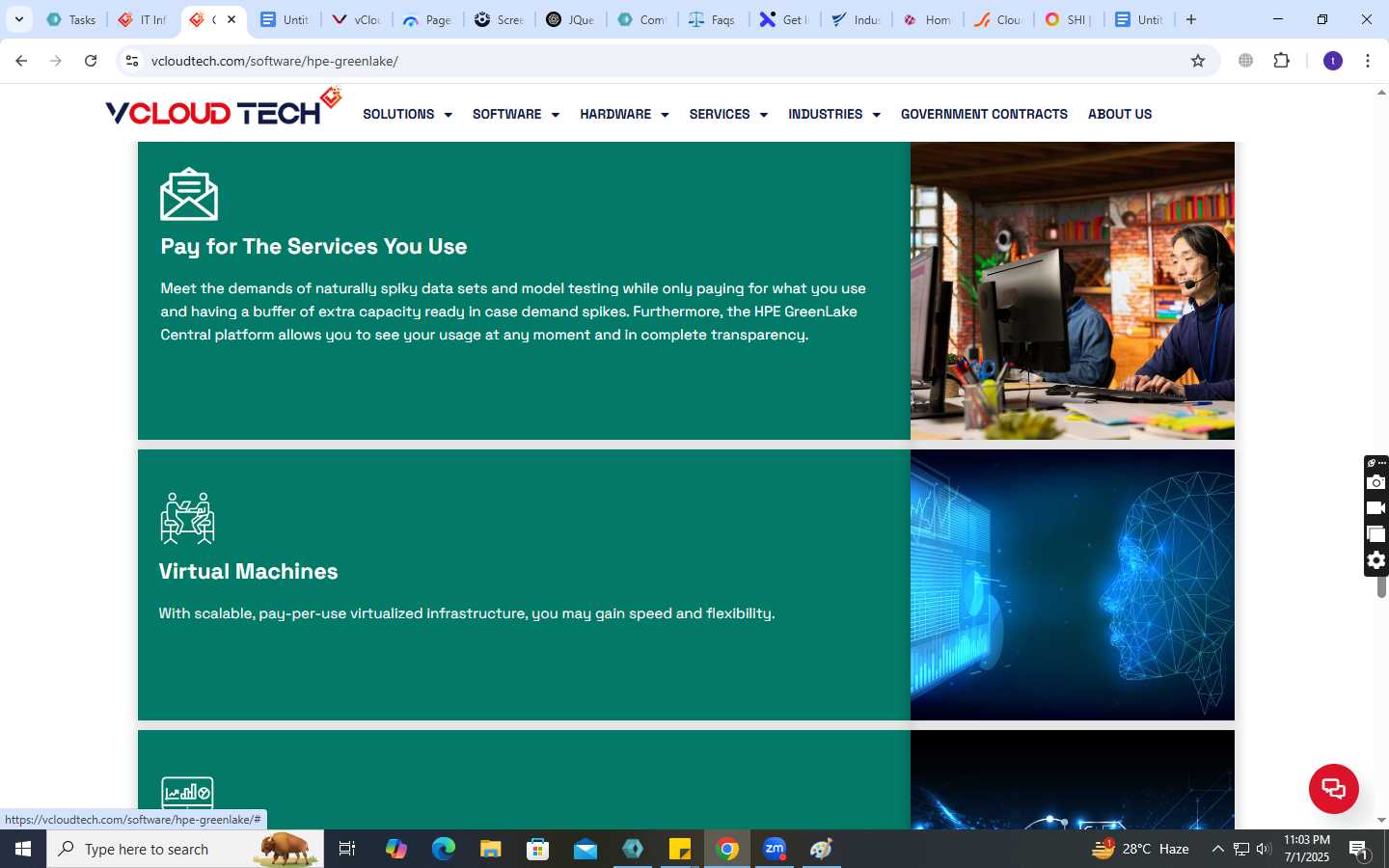The height and width of the screenshot is (868, 1389).
Task: Switch to the Indus tab
Action: 857,19
